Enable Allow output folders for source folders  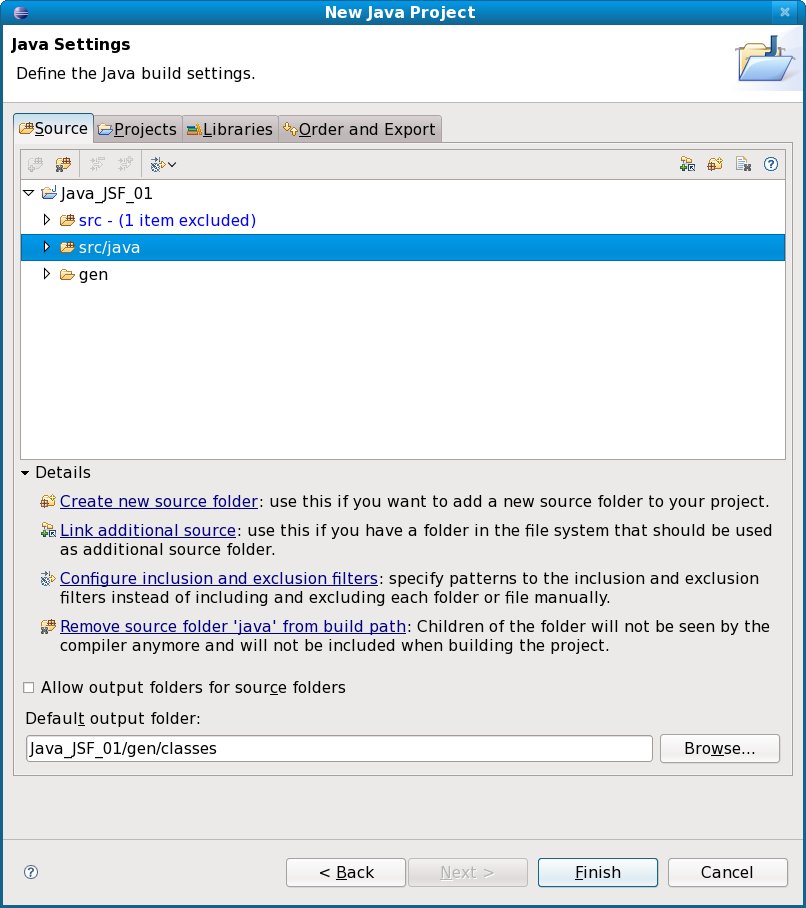coord(29,688)
